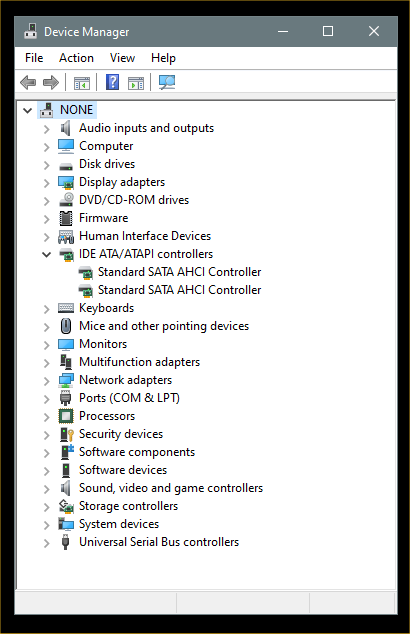The height and width of the screenshot is (634, 410).
Task: Close the Device Manager window
Action: tap(374, 31)
